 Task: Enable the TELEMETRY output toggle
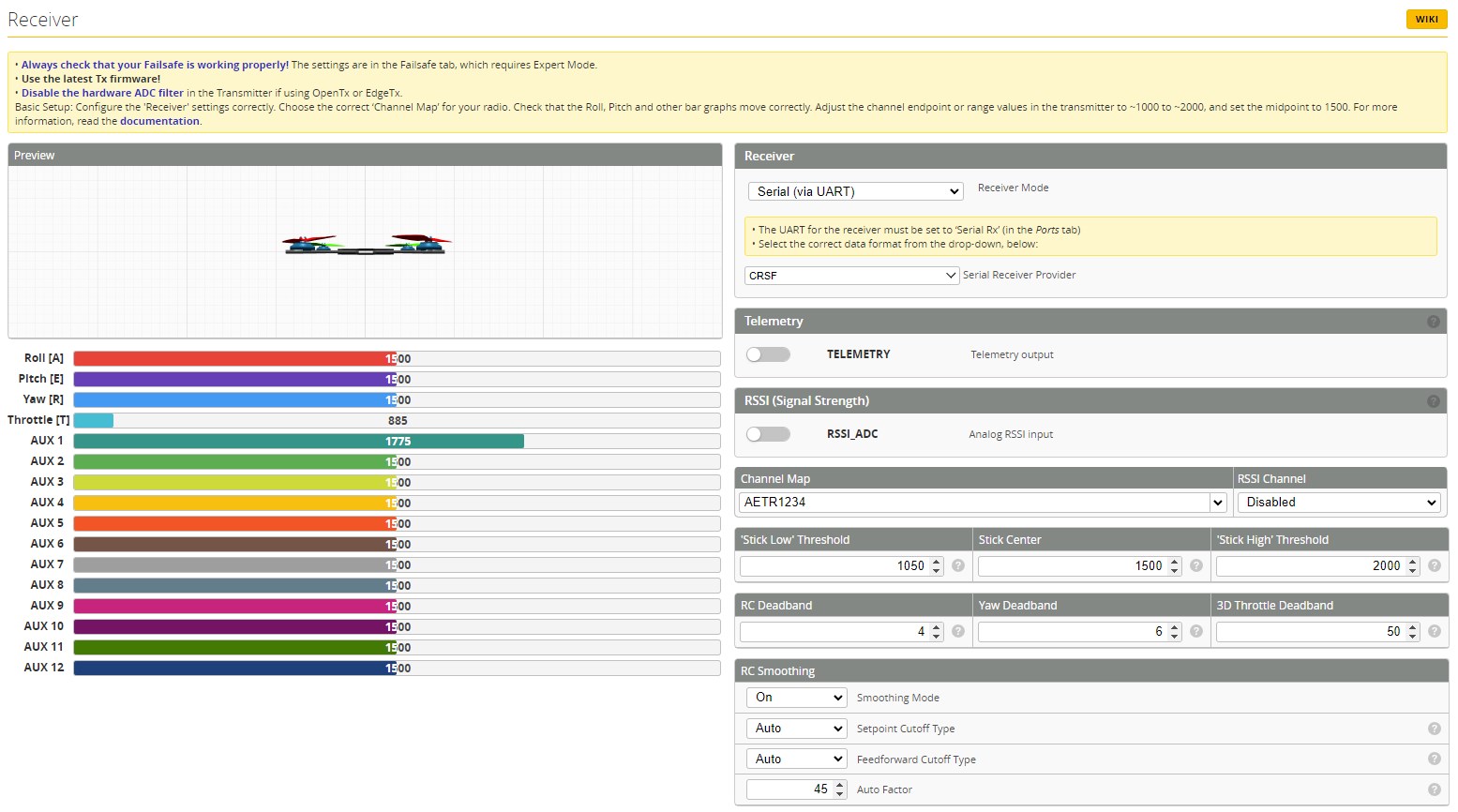(x=768, y=354)
